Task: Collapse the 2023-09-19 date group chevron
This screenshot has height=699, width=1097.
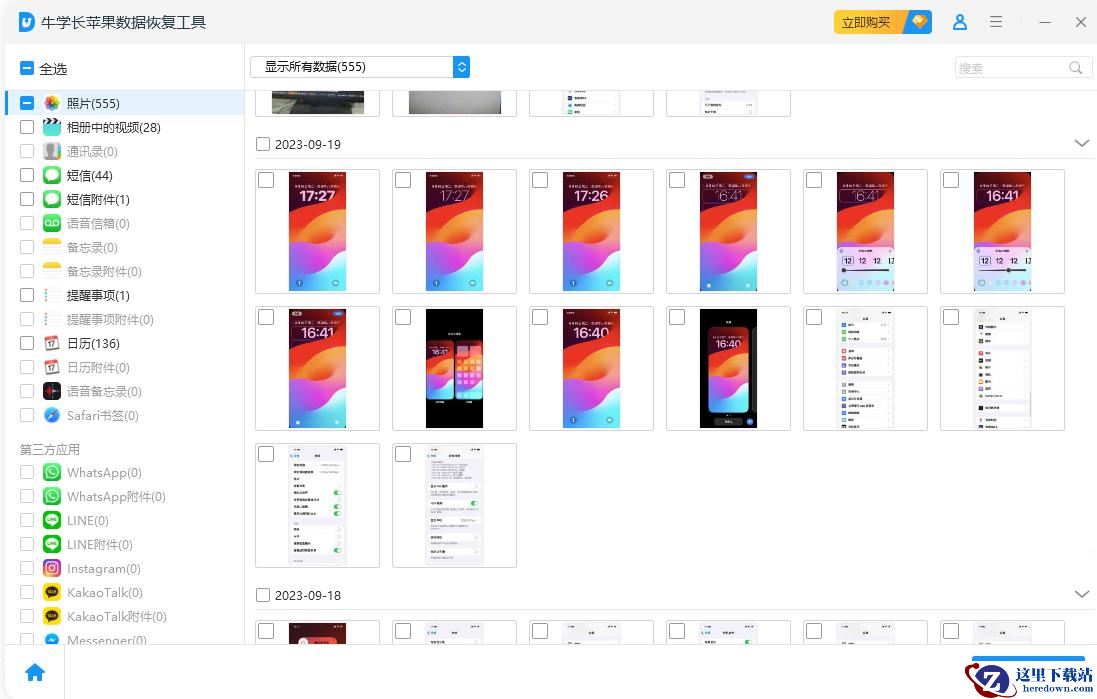Action: [1082, 143]
